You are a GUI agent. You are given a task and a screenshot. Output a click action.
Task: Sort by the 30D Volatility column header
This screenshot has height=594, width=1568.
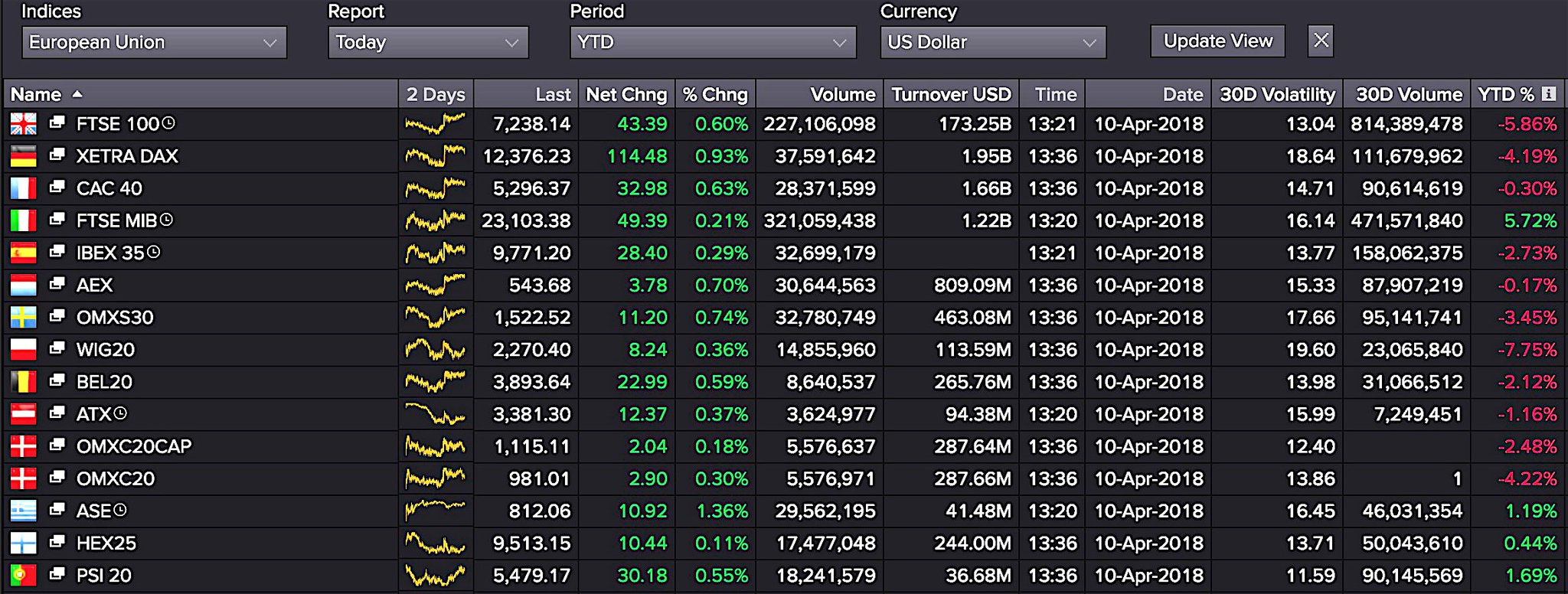[x=1277, y=94]
